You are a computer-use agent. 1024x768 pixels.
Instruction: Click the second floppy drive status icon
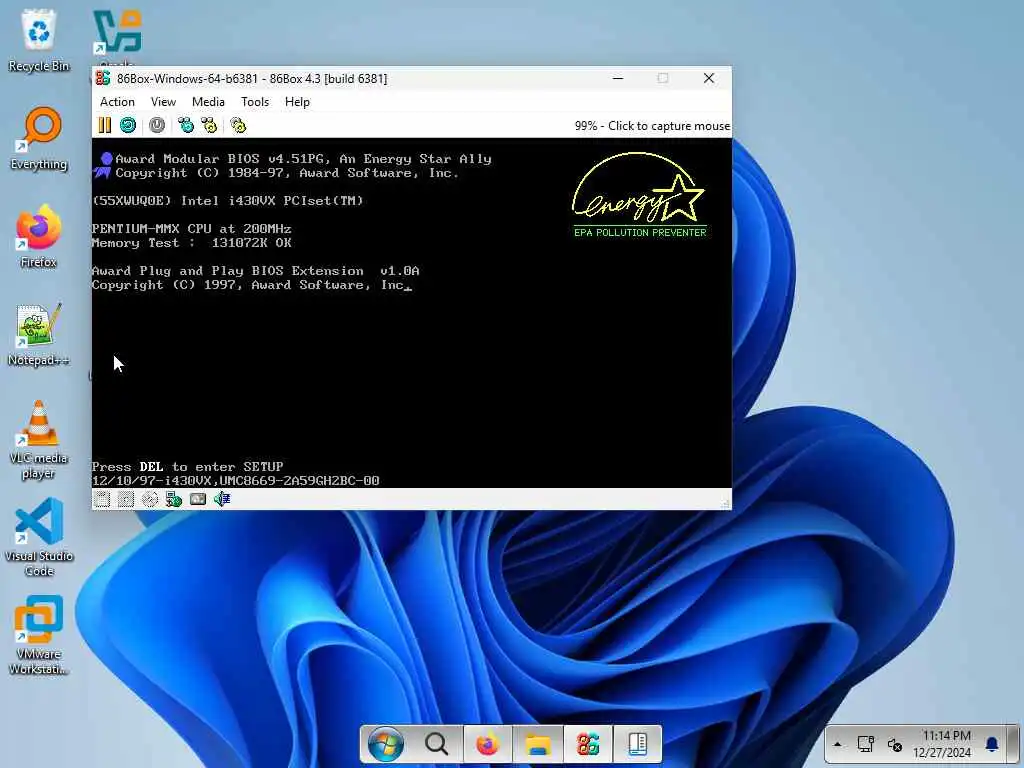coord(125,500)
